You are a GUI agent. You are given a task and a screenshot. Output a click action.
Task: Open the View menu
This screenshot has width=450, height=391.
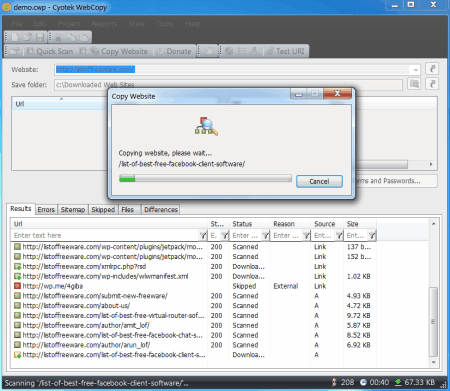[137, 24]
